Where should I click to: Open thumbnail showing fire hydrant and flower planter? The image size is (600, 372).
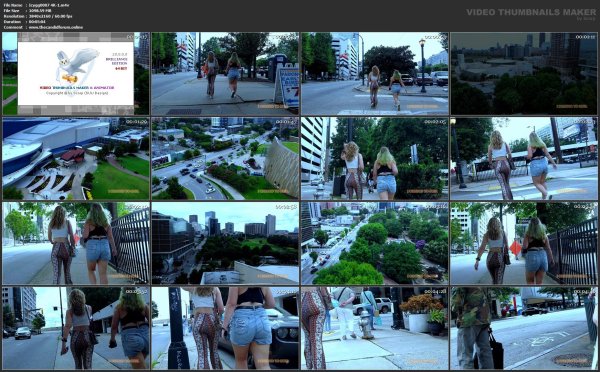375,328
